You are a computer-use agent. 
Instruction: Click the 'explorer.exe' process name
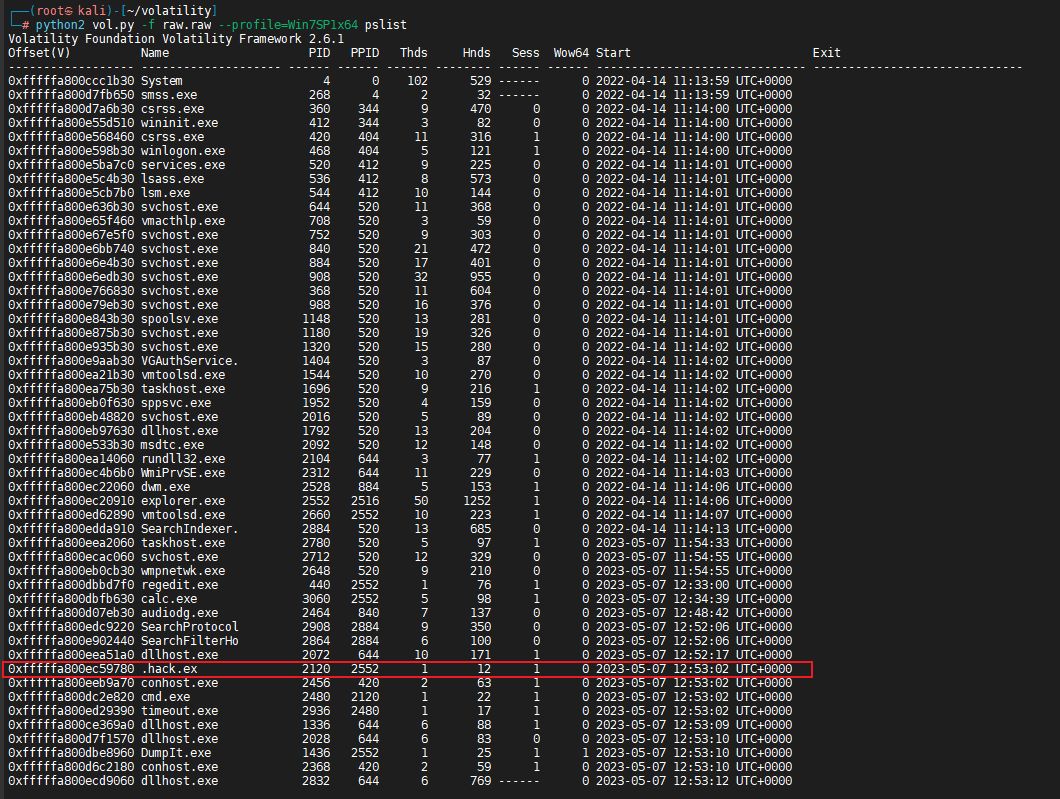pos(183,501)
